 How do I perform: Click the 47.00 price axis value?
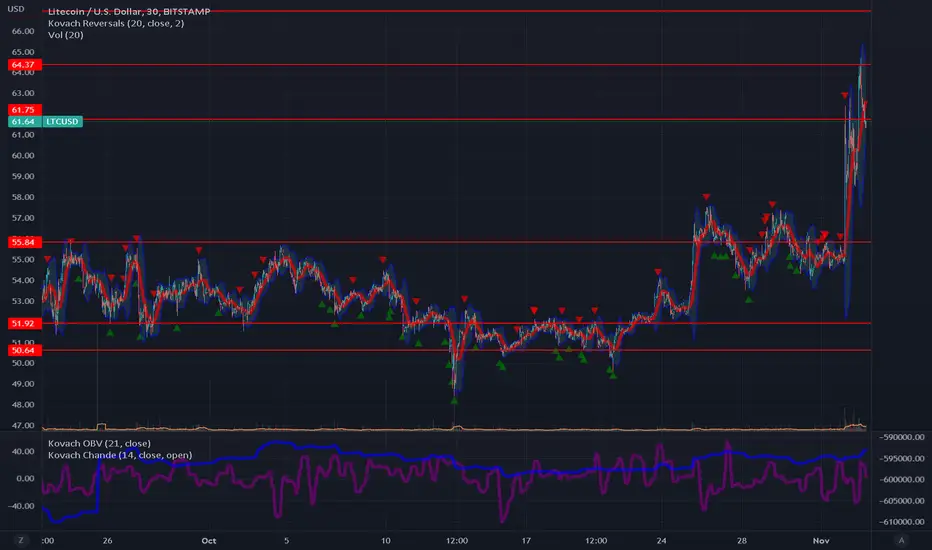pyautogui.click(x=23, y=426)
